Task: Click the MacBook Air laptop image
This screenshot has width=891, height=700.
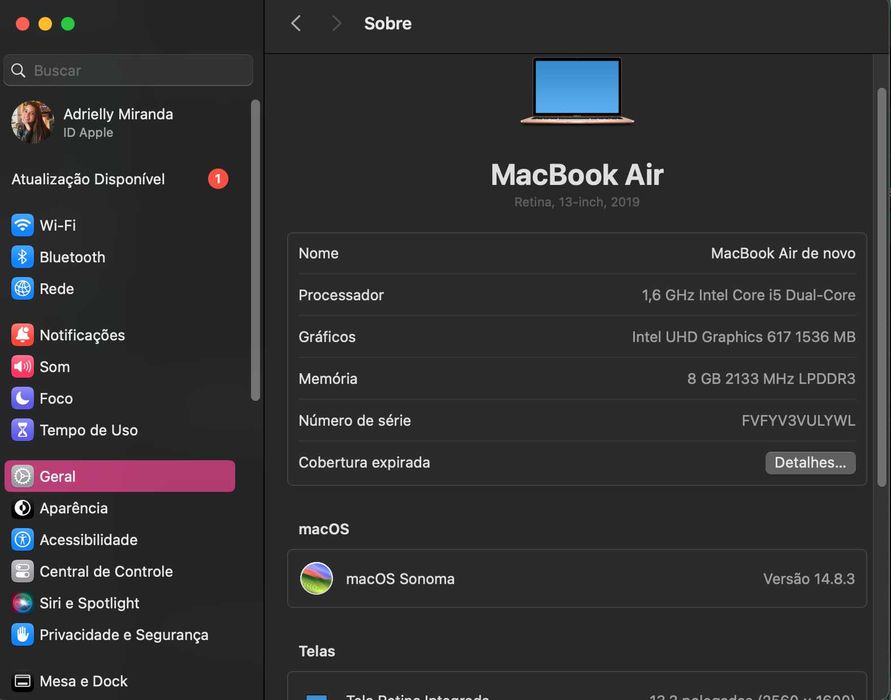Action: [577, 91]
